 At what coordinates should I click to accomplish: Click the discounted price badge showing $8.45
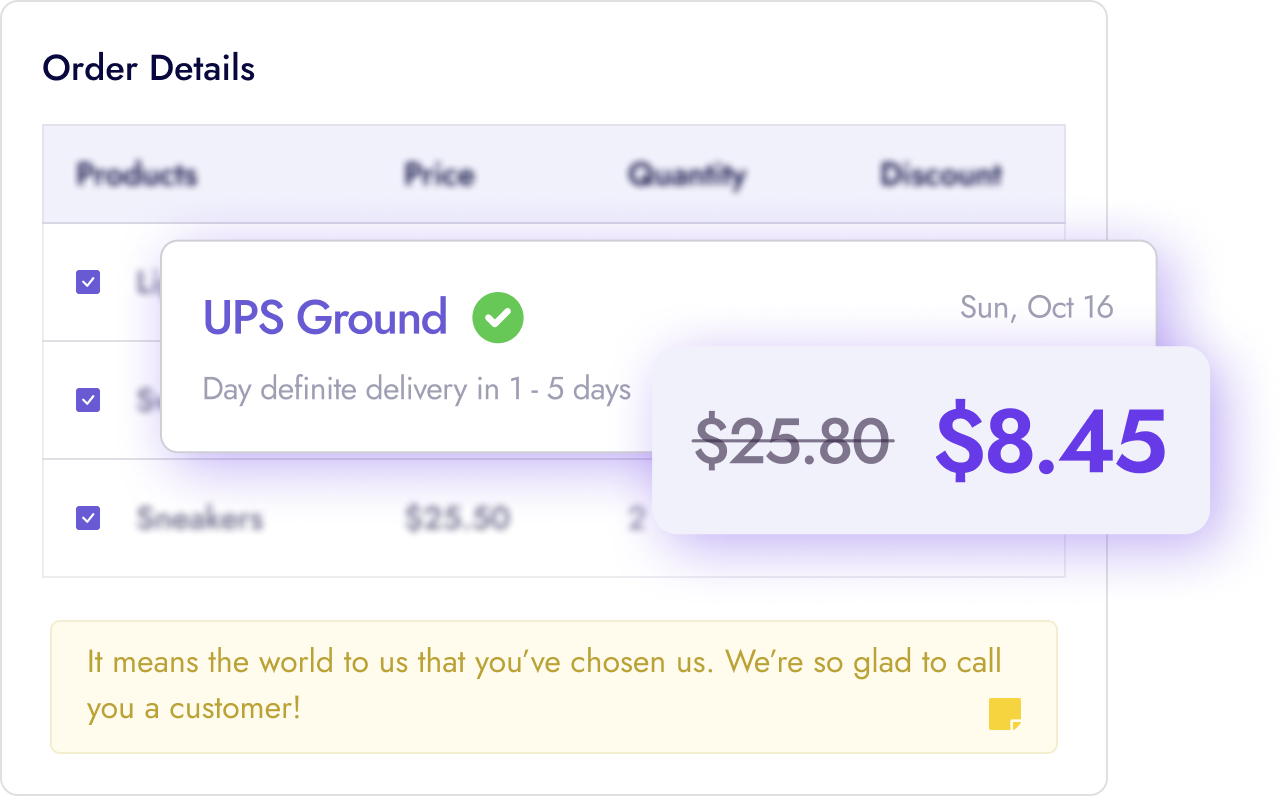pyautogui.click(x=1050, y=440)
